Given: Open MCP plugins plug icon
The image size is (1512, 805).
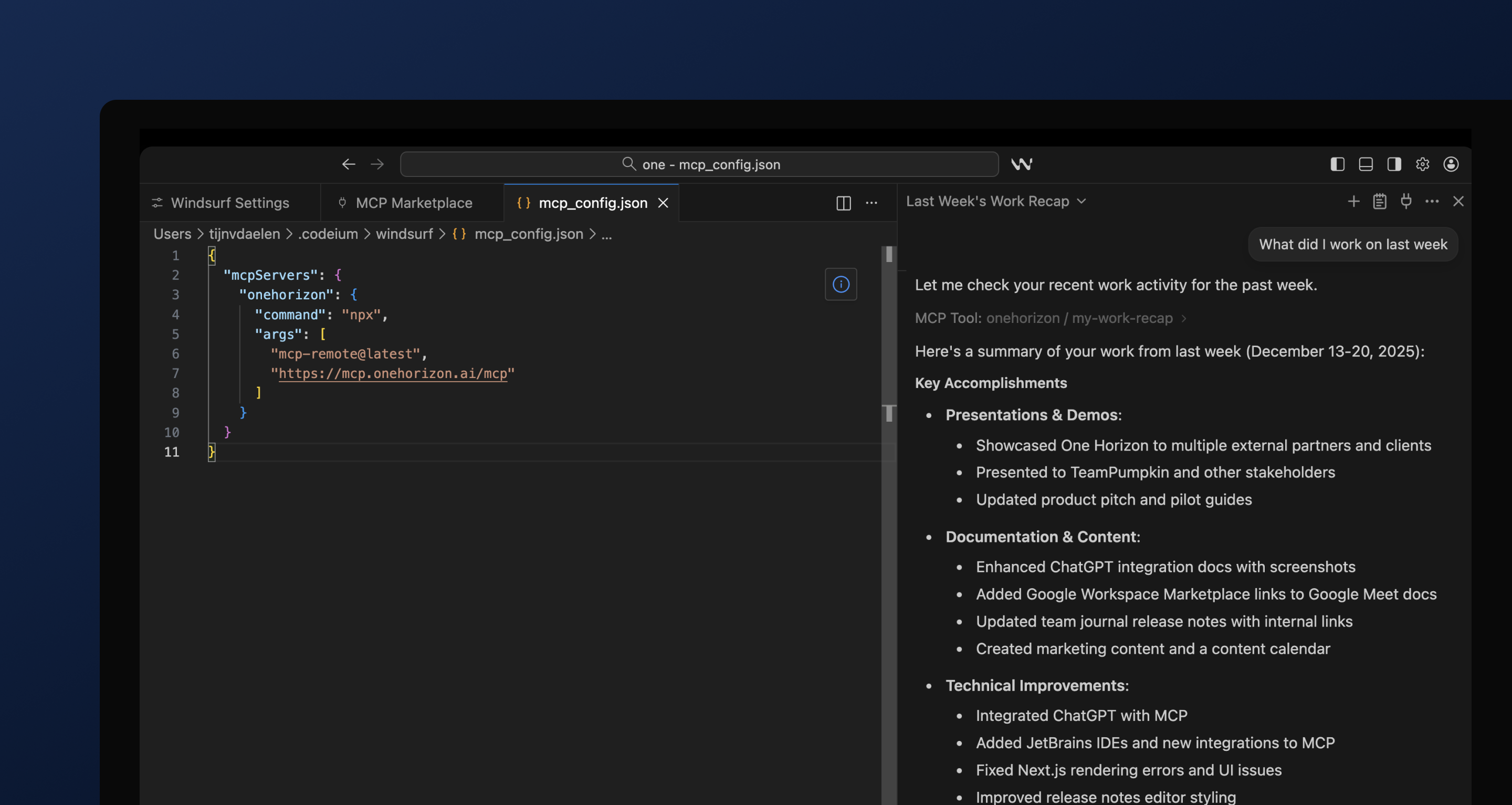Looking at the screenshot, I should tap(1406, 202).
